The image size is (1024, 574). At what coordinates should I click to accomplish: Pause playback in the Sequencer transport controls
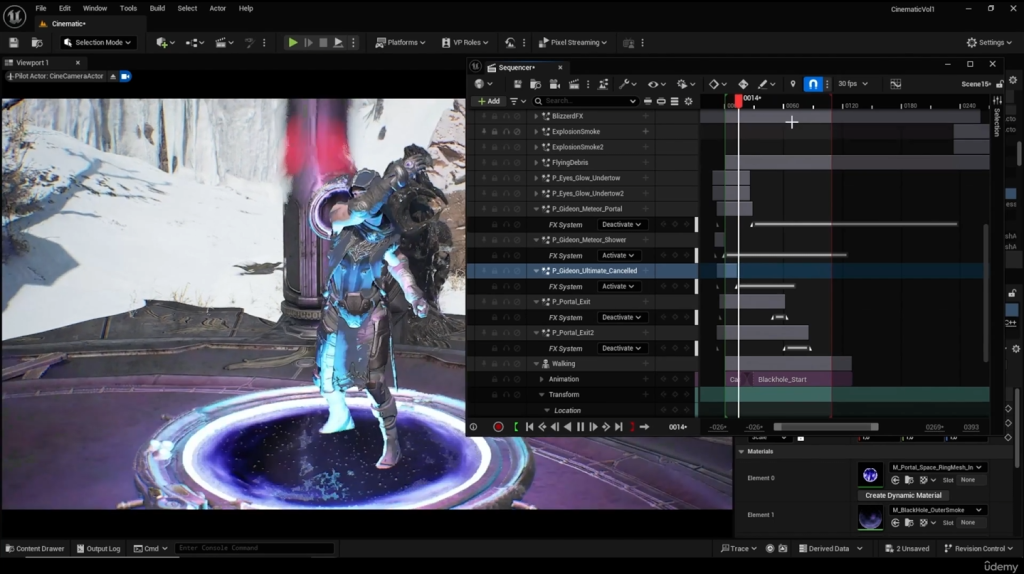point(580,427)
